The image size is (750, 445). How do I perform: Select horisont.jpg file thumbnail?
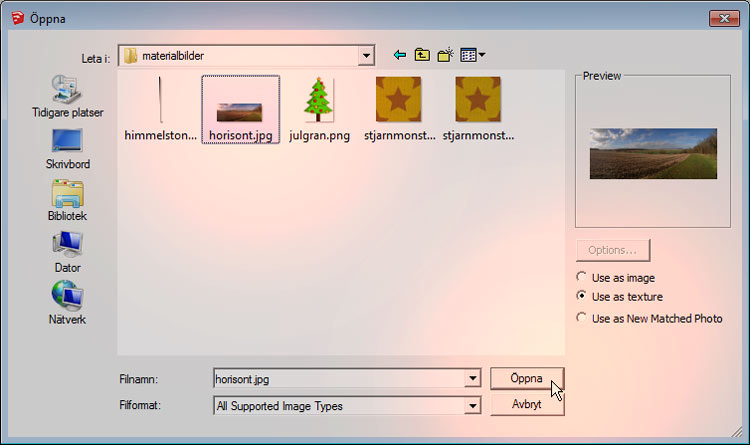(241, 110)
